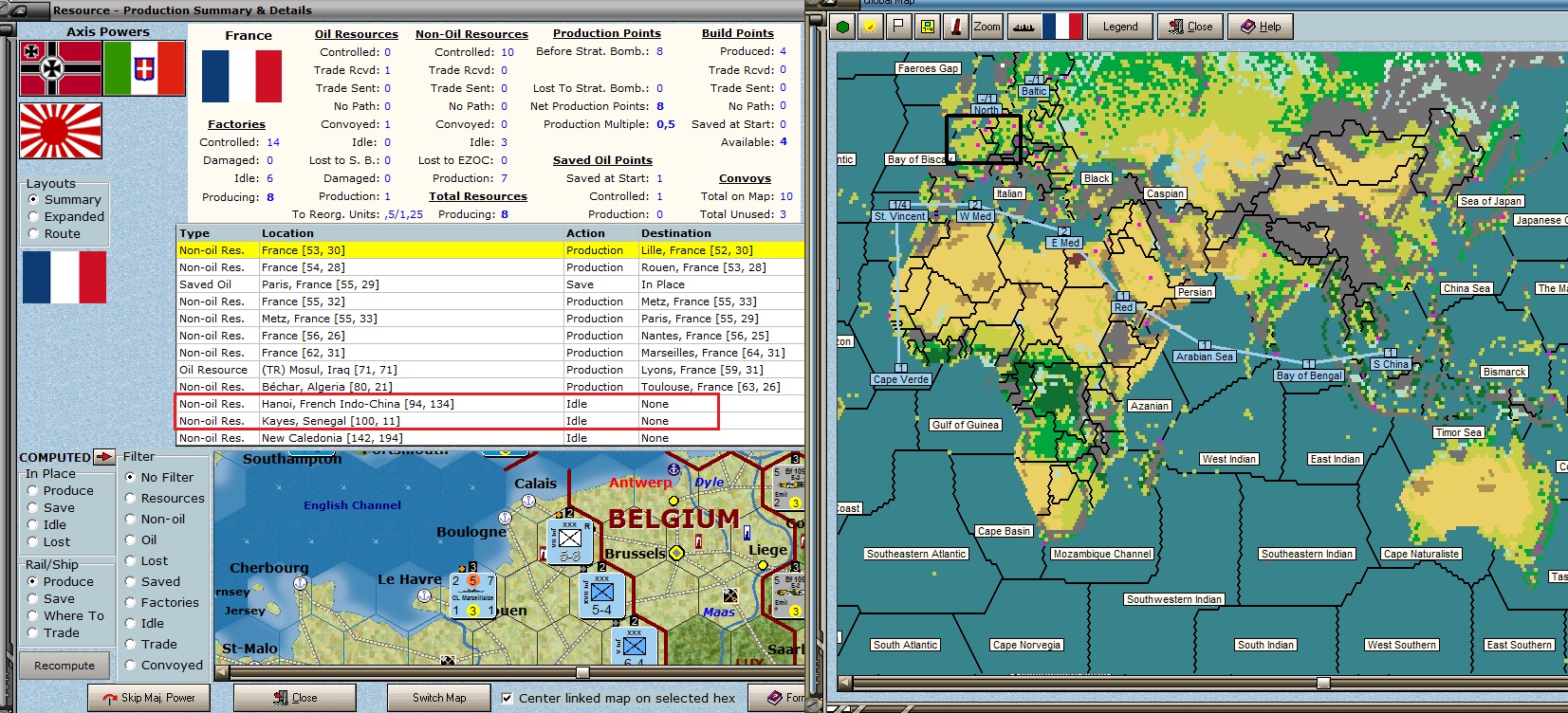The height and width of the screenshot is (713, 1568).
Task: Choose the No Filter radio option
Action: (131, 478)
